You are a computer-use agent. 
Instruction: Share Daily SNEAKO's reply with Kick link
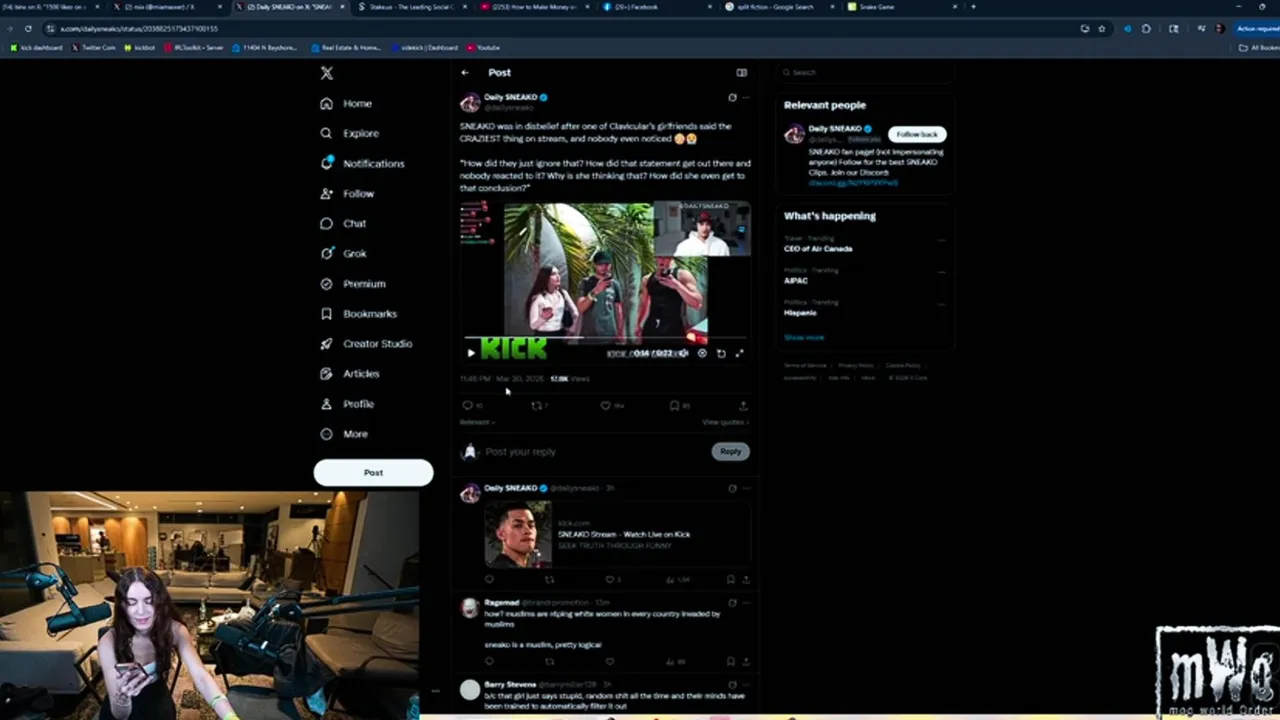746,579
